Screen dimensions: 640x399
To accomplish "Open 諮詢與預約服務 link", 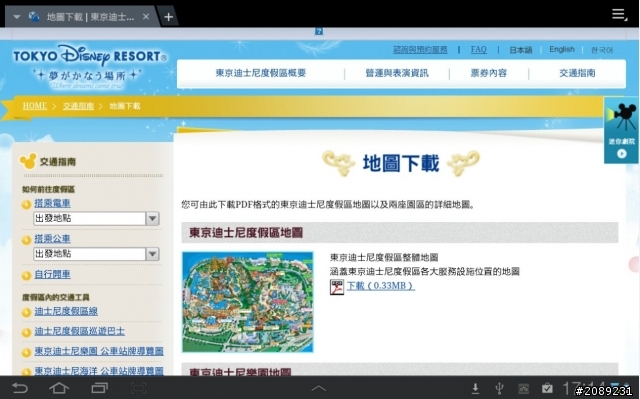I will click(x=420, y=50).
